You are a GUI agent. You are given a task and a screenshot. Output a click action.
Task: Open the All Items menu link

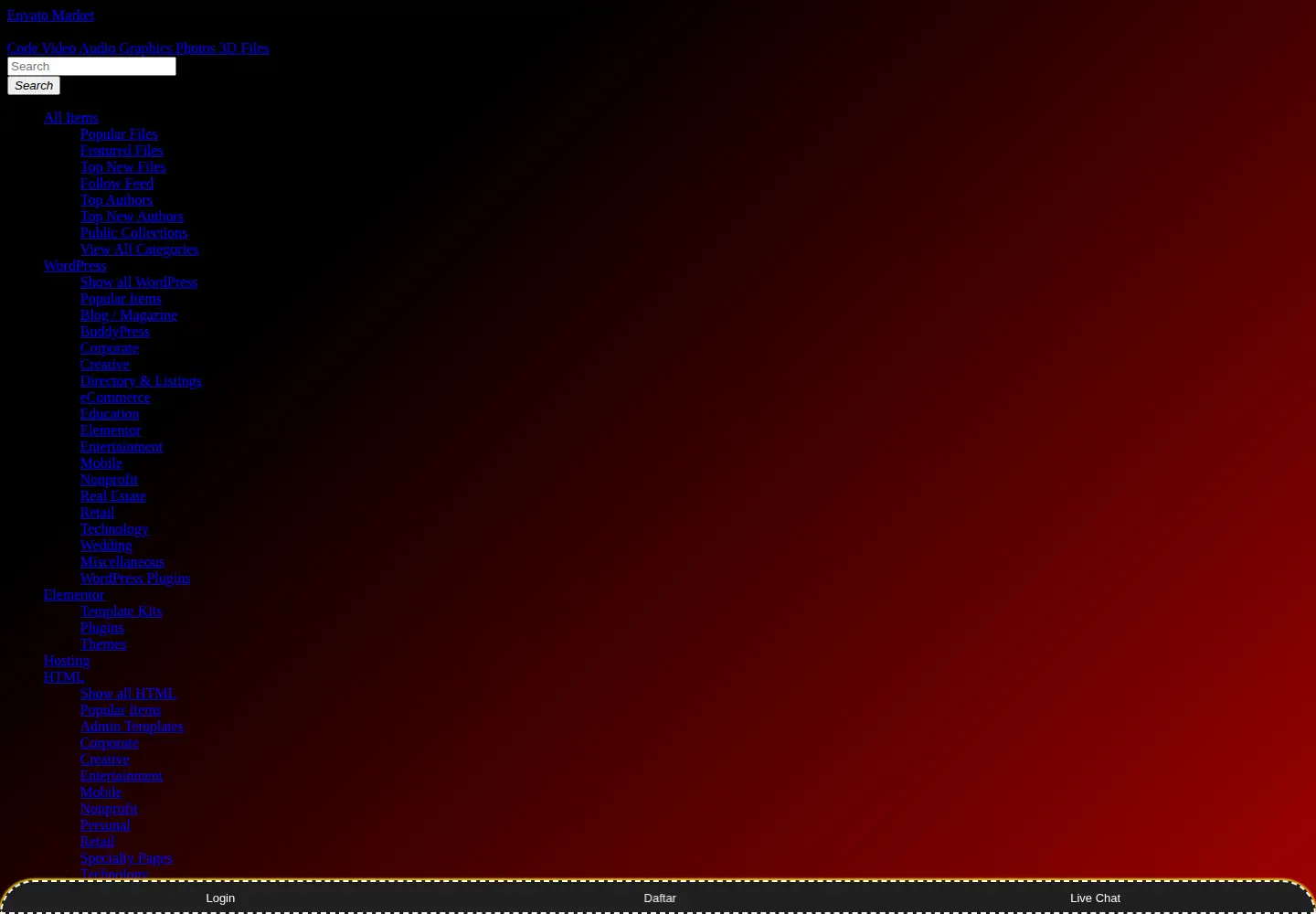pyautogui.click(x=70, y=118)
